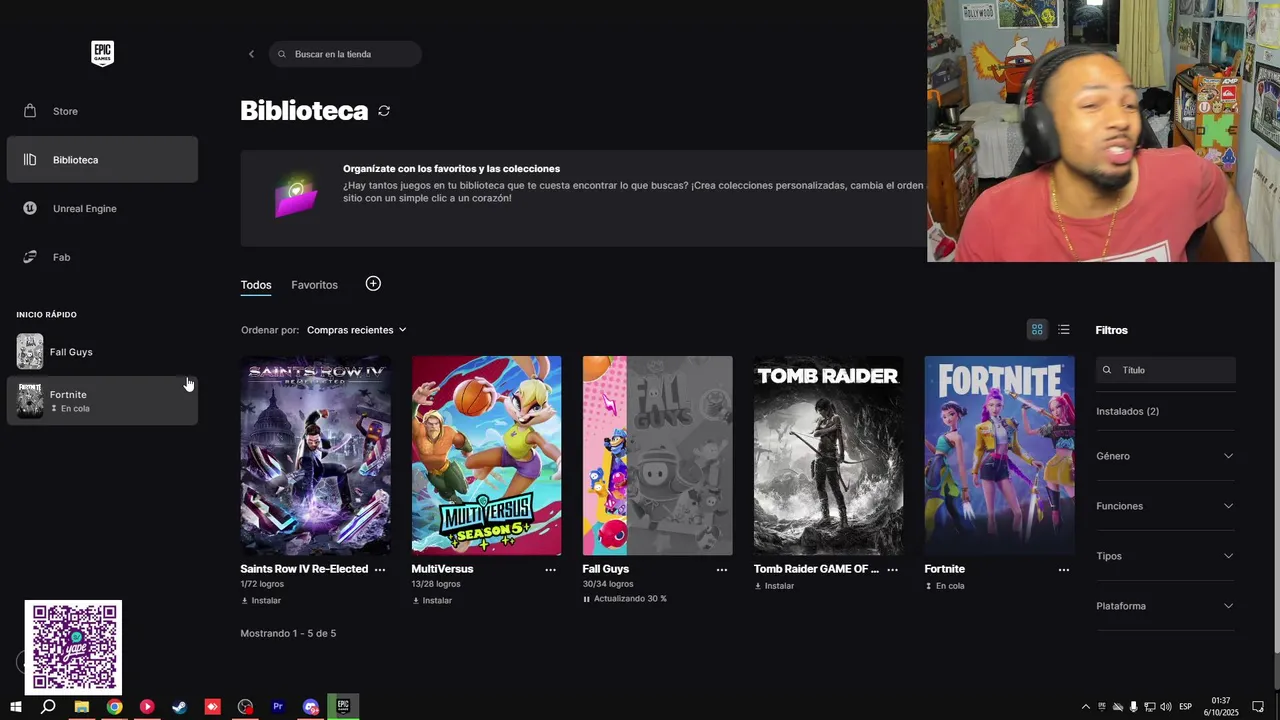Open Windows search from the taskbar
This screenshot has width=1280, height=720.
(x=48, y=707)
